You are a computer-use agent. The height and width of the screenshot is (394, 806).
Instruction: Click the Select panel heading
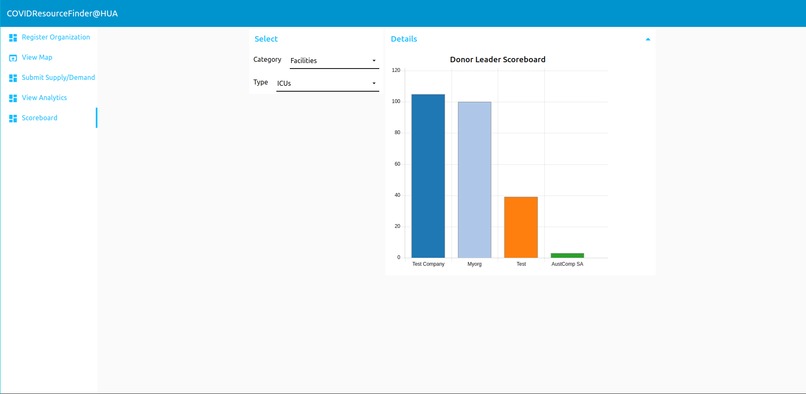click(266, 39)
